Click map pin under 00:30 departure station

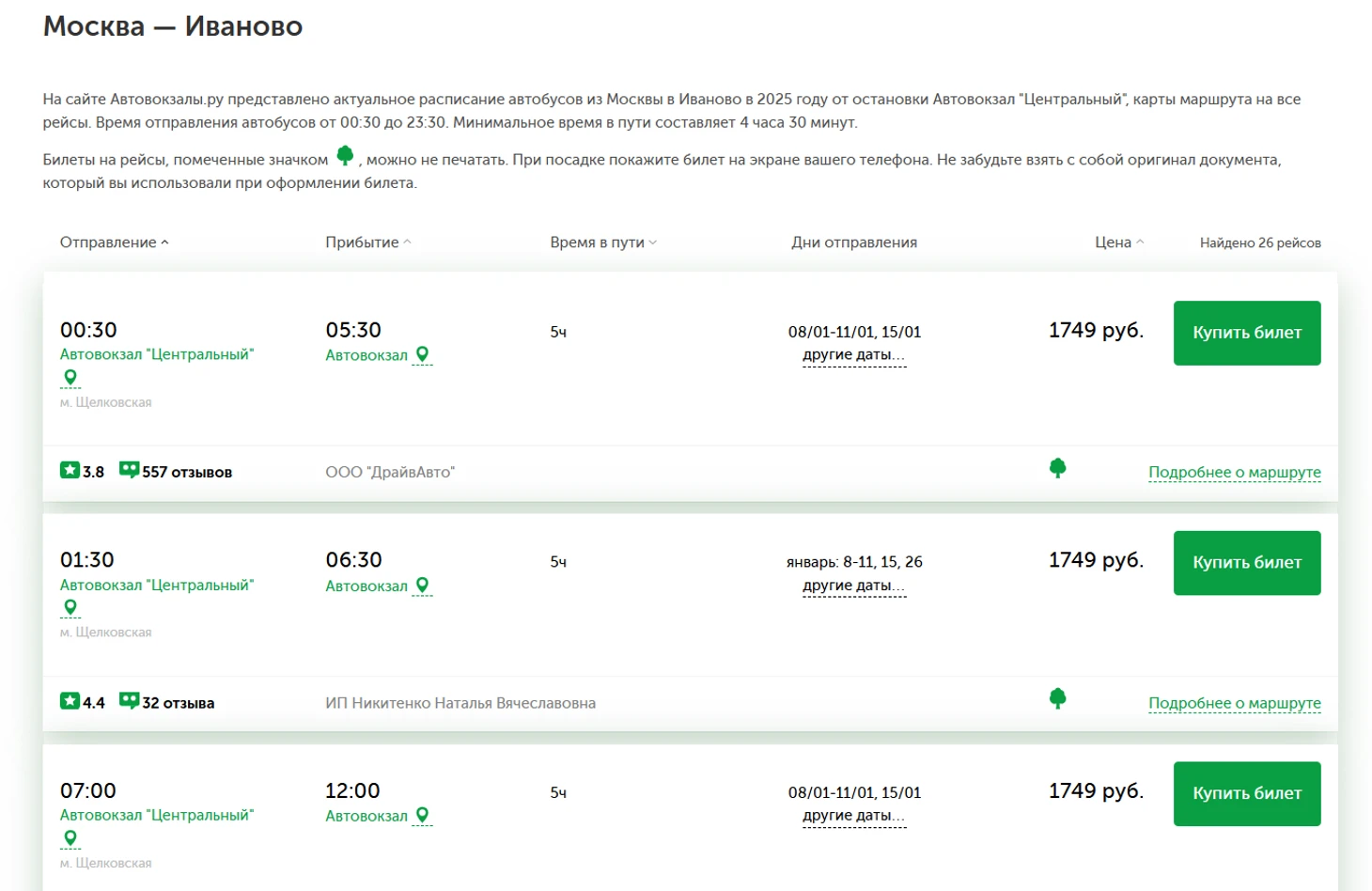coord(70,378)
